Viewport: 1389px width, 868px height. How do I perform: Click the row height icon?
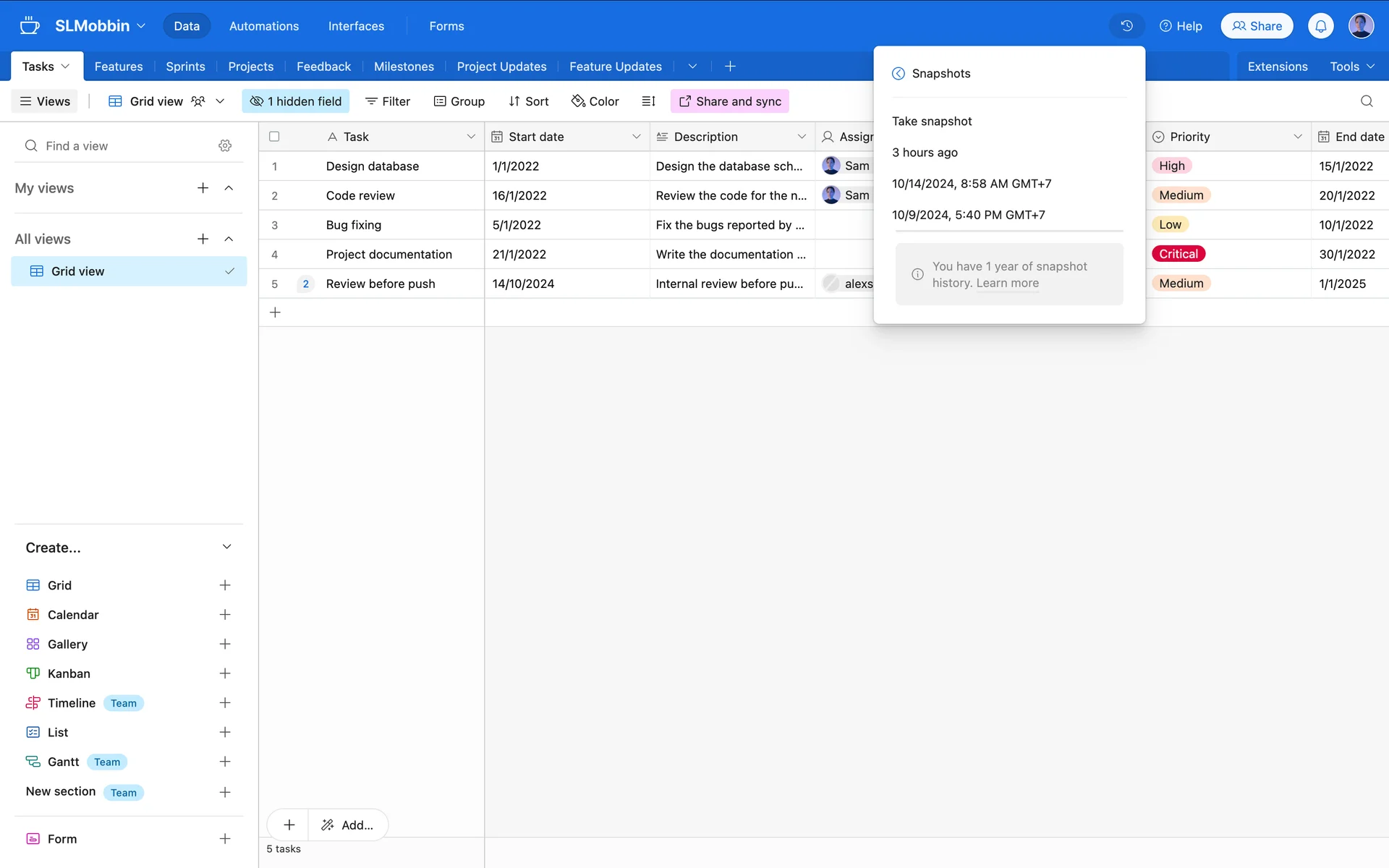(x=648, y=101)
